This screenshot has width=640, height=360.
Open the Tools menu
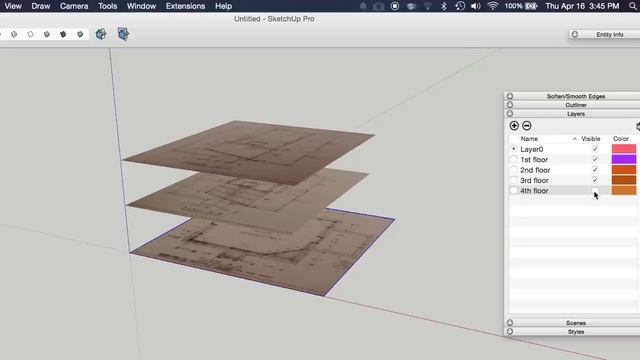coord(107,6)
